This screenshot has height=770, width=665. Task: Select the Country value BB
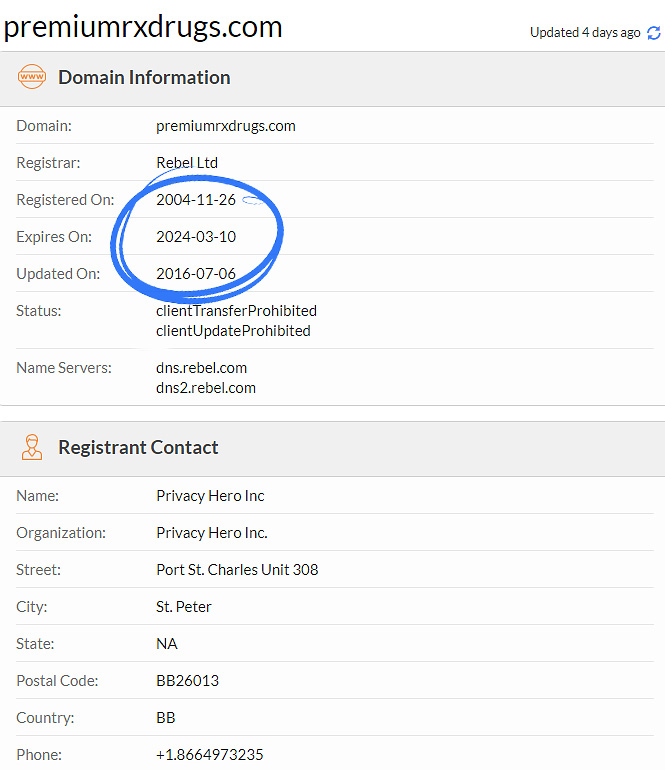pyautogui.click(x=166, y=718)
